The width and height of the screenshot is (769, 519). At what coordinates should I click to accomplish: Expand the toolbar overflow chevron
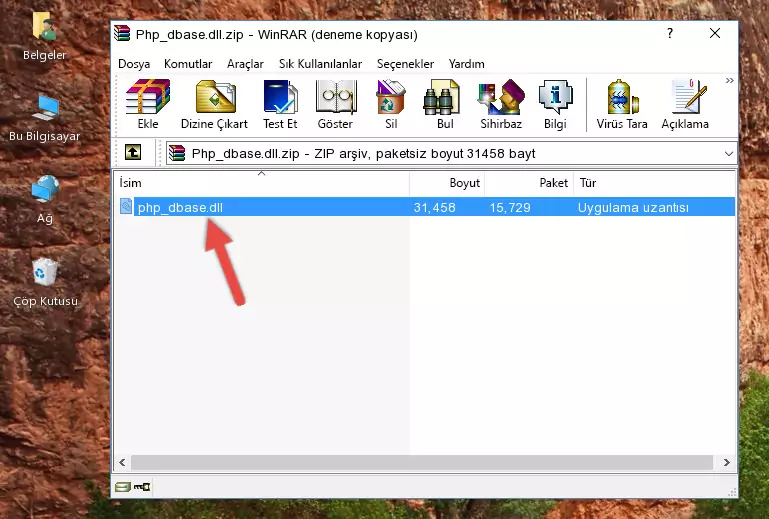pos(730,80)
